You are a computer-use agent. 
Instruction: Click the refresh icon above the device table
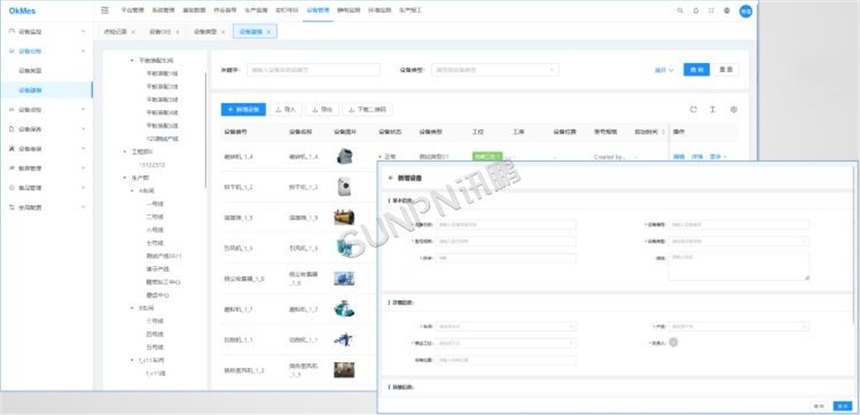point(693,110)
